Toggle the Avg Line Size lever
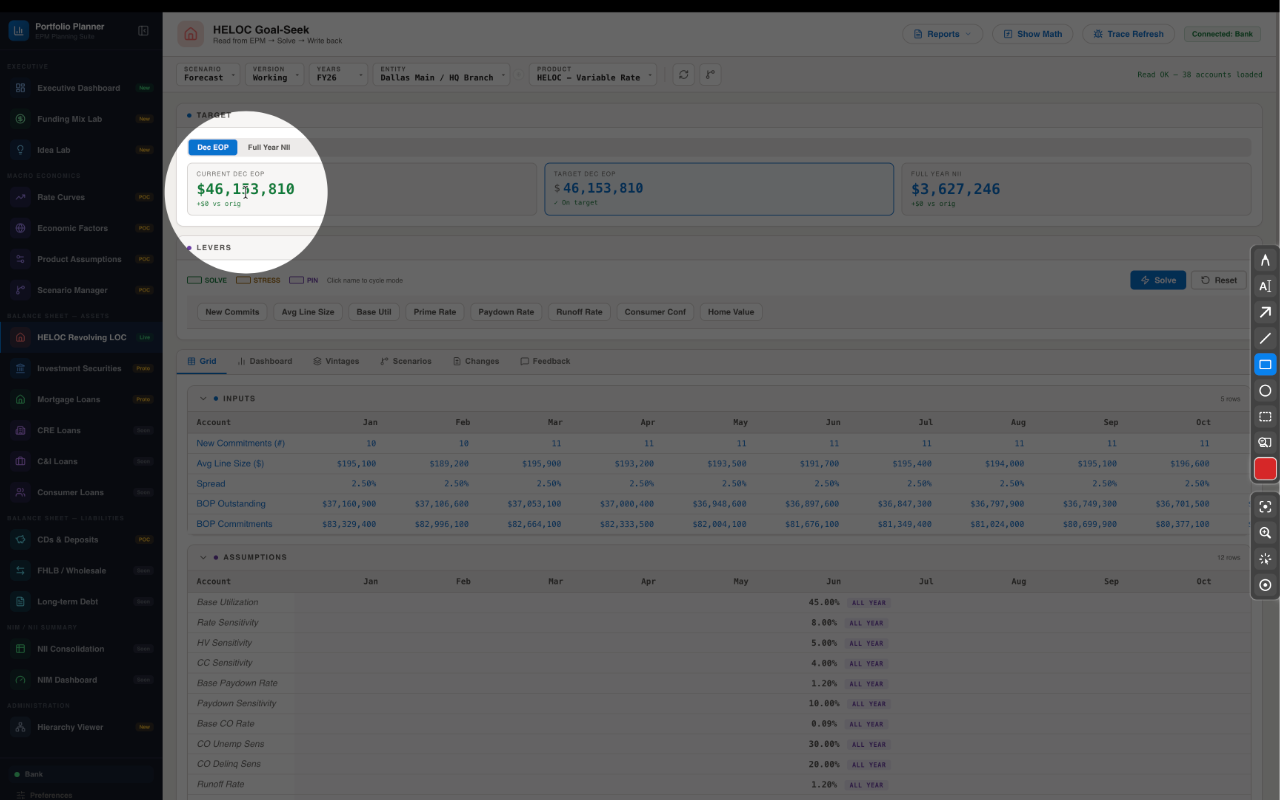Image resolution: width=1280 pixels, height=800 pixels. coord(308,312)
